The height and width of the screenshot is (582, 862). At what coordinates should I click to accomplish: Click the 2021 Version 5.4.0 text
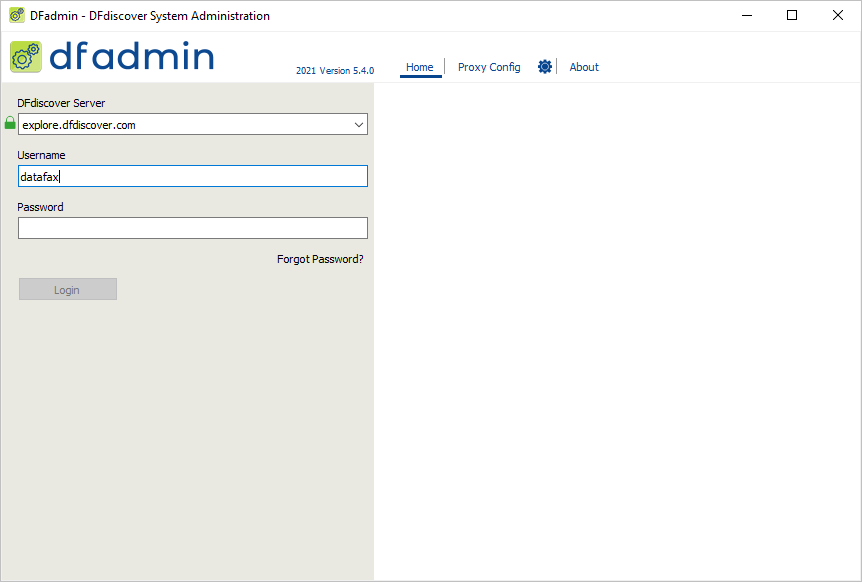(x=335, y=70)
